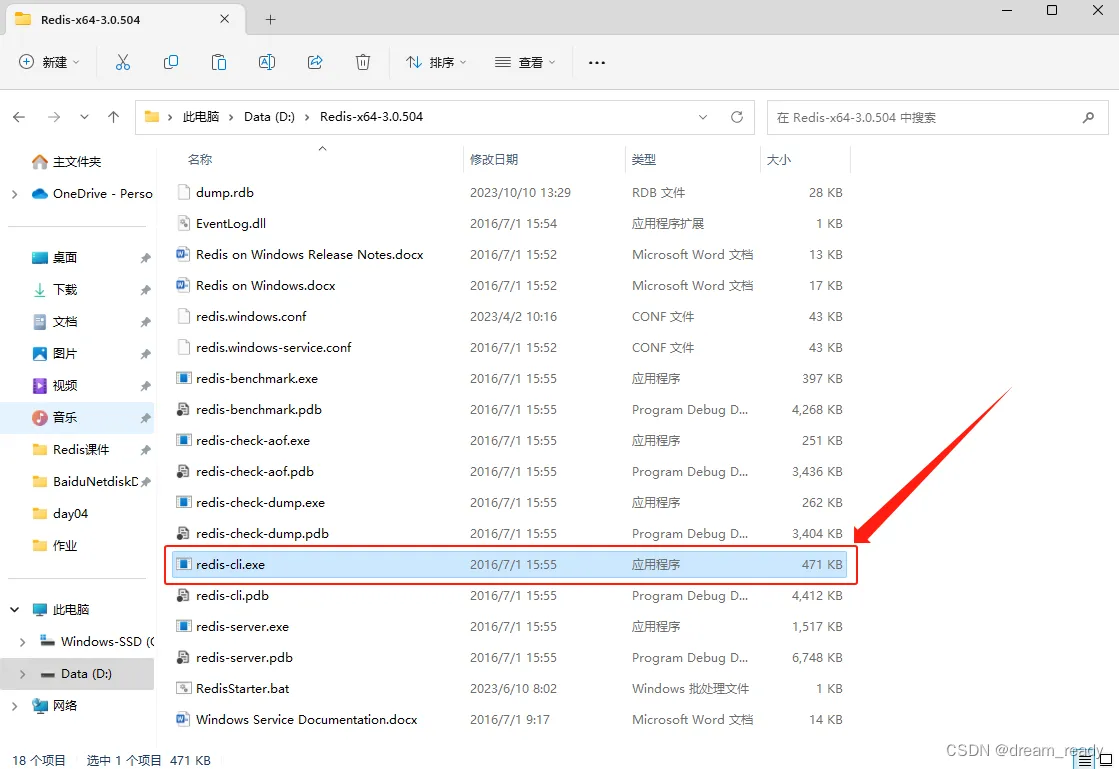Open 文档 documents in sidebar
The height and width of the screenshot is (769, 1119).
[x=55, y=322]
